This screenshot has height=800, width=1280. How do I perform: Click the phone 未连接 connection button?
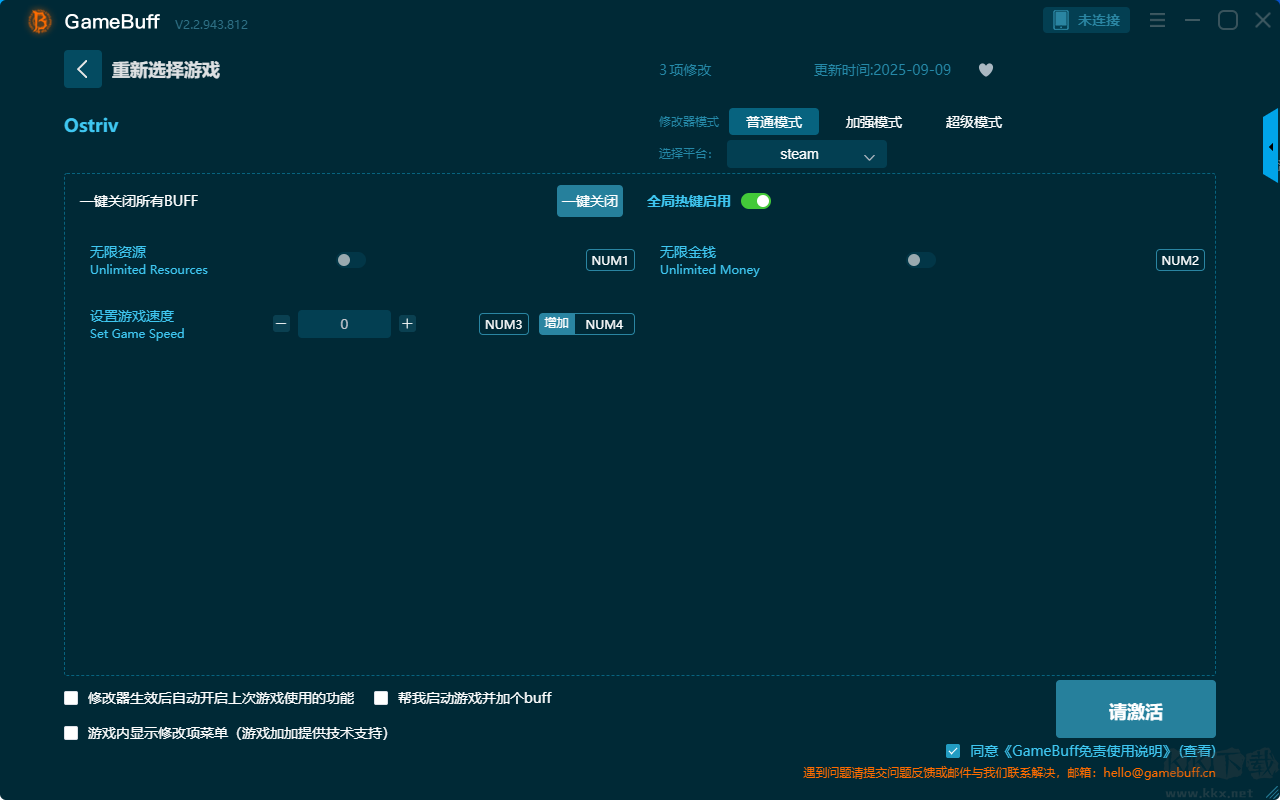[x=1087, y=20]
